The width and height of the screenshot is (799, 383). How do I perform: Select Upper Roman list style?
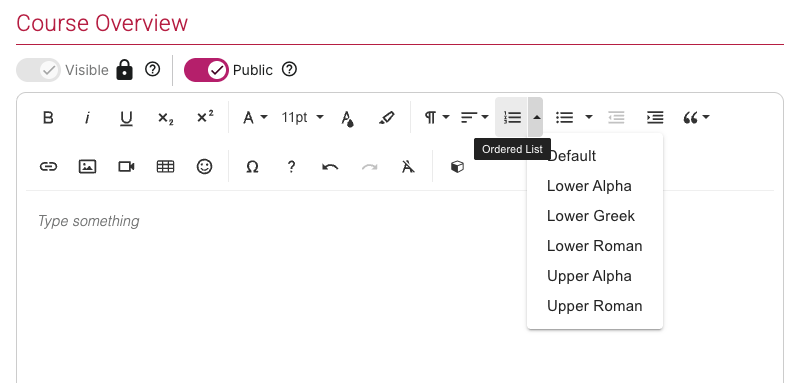(x=595, y=306)
